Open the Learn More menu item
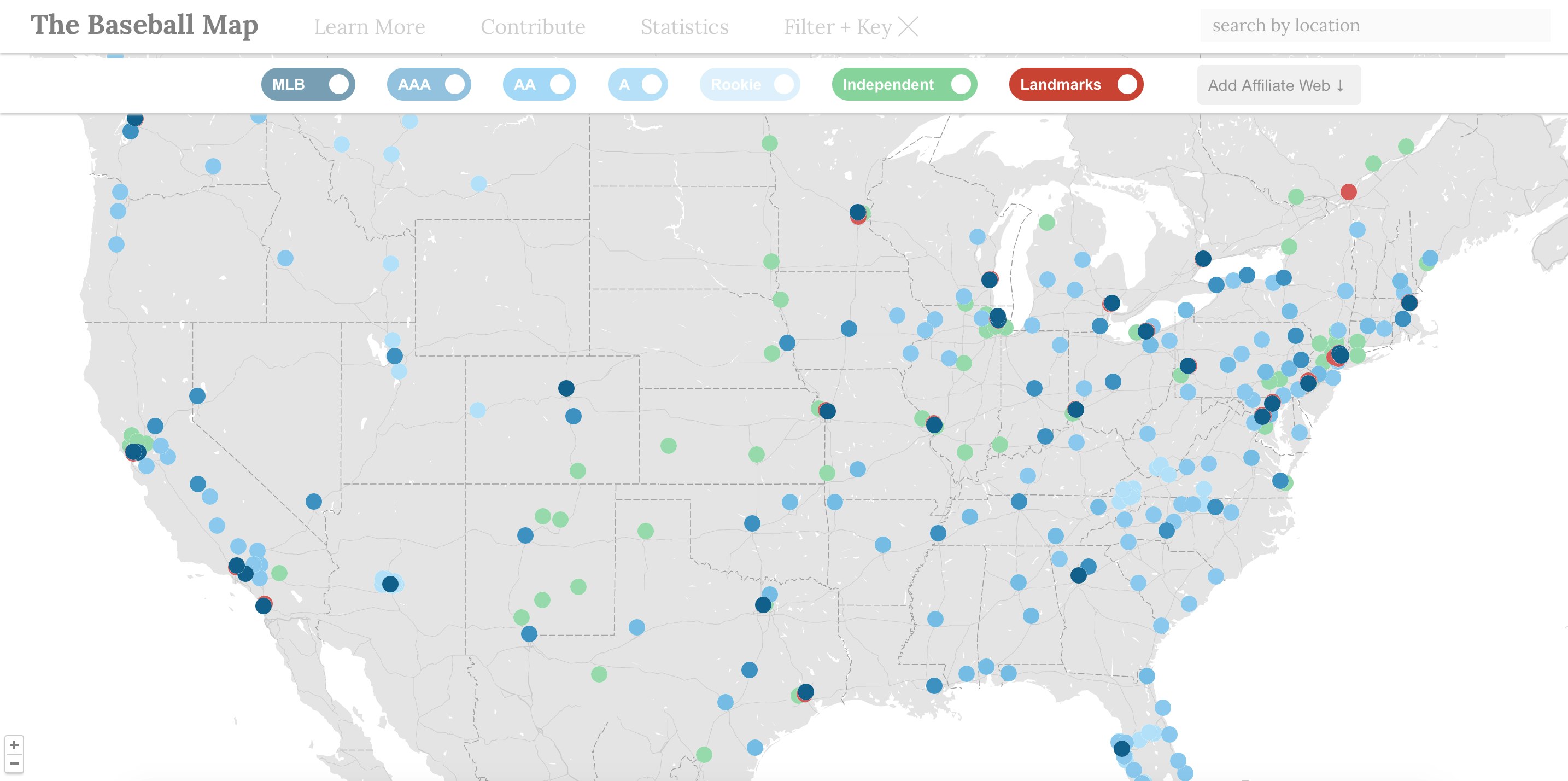This screenshot has width=1568, height=781. tap(370, 26)
